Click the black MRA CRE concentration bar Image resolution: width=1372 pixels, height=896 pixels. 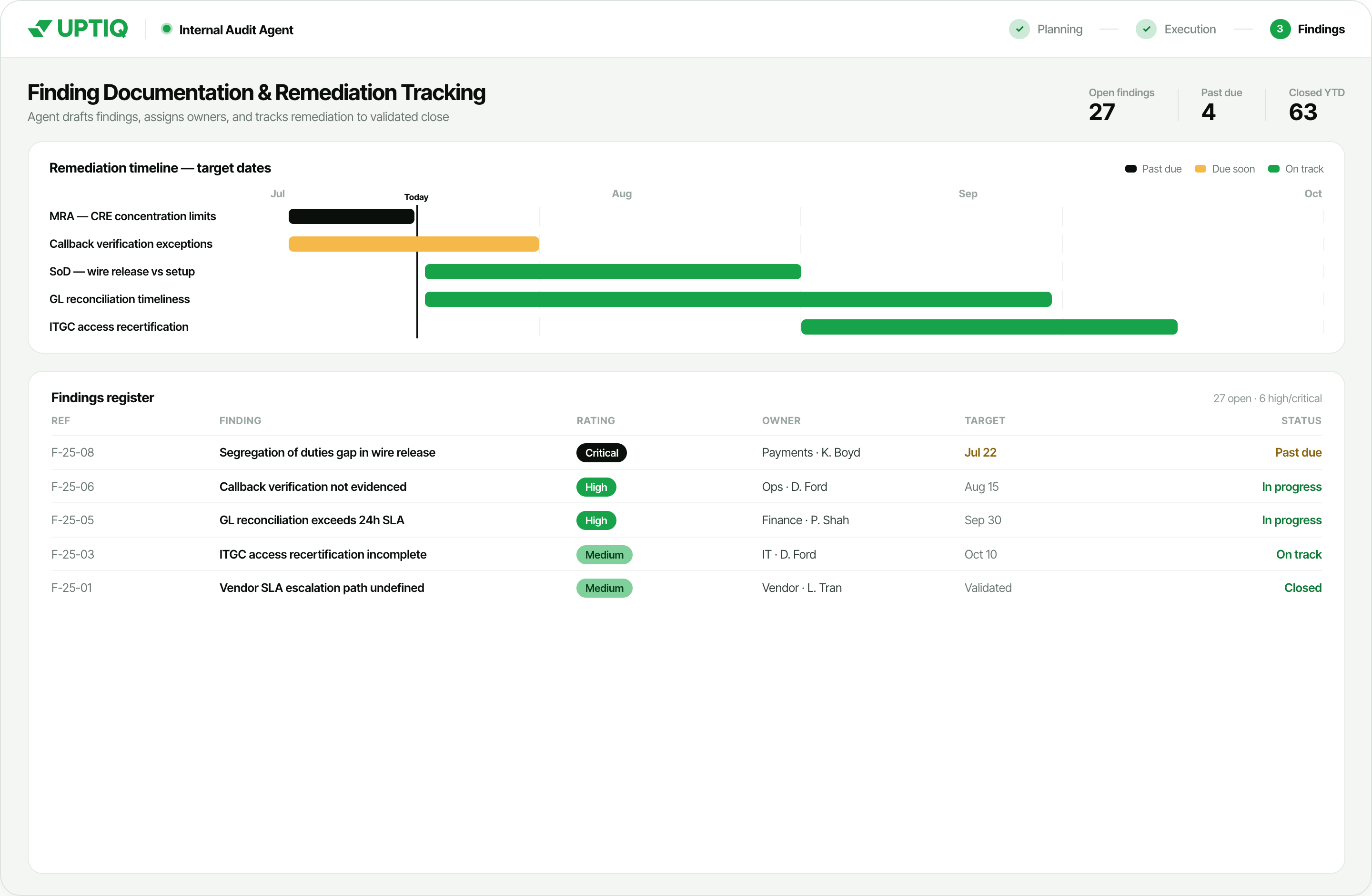click(x=351, y=216)
